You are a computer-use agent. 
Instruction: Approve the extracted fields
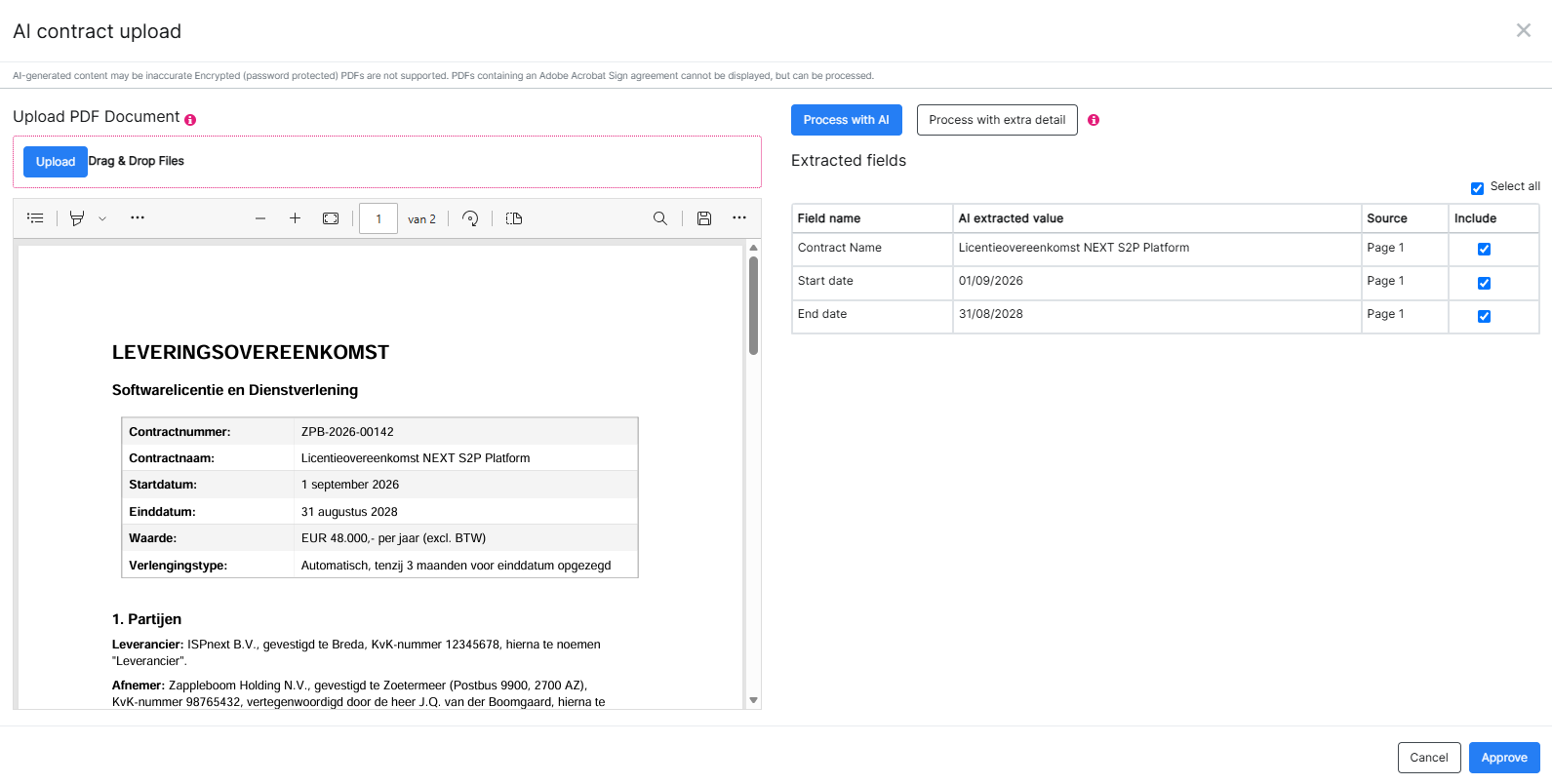pos(1504,758)
